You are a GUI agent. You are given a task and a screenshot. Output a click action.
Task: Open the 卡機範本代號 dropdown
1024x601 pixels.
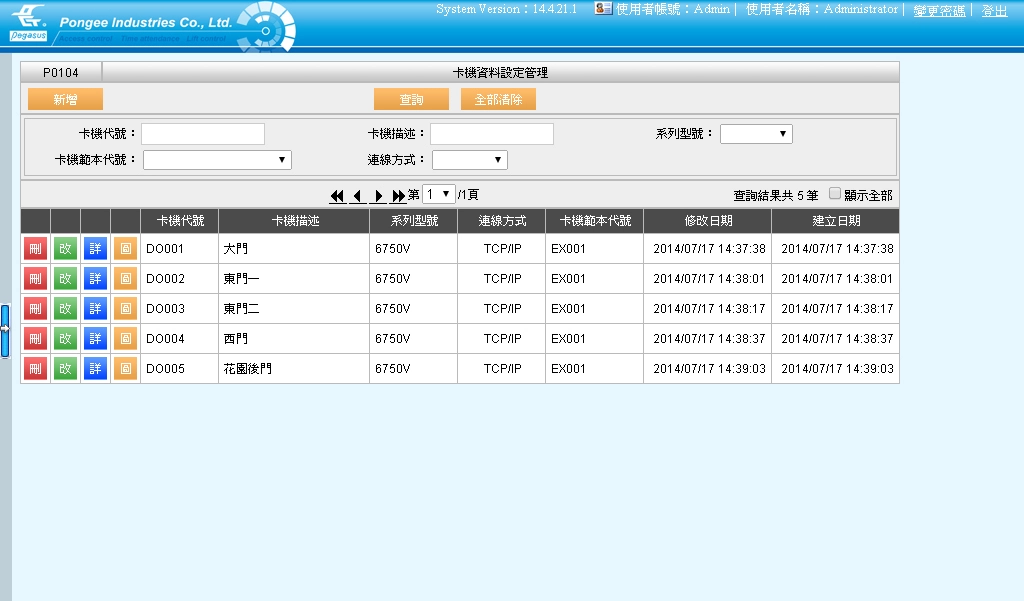click(x=218, y=158)
